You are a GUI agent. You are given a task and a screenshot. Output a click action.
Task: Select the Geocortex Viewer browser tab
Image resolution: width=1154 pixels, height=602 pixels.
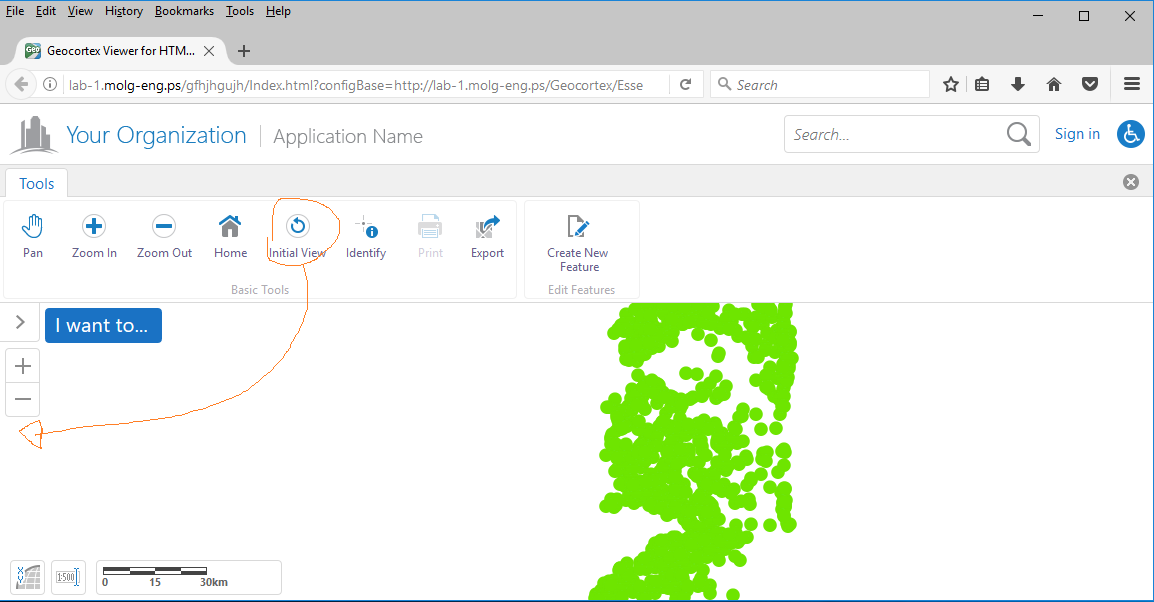[x=120, y=51]
